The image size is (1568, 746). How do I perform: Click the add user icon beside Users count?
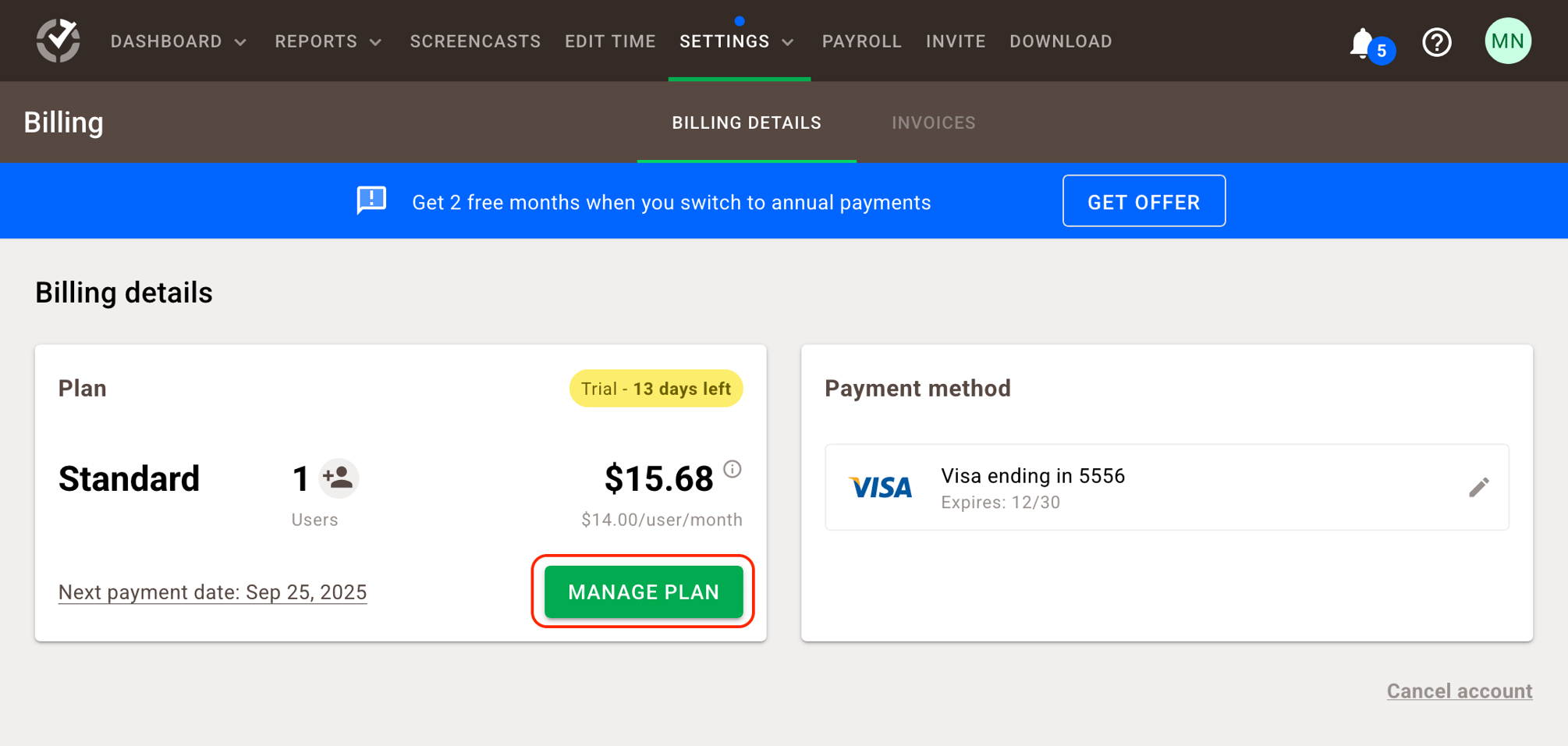tap(339, 478)
